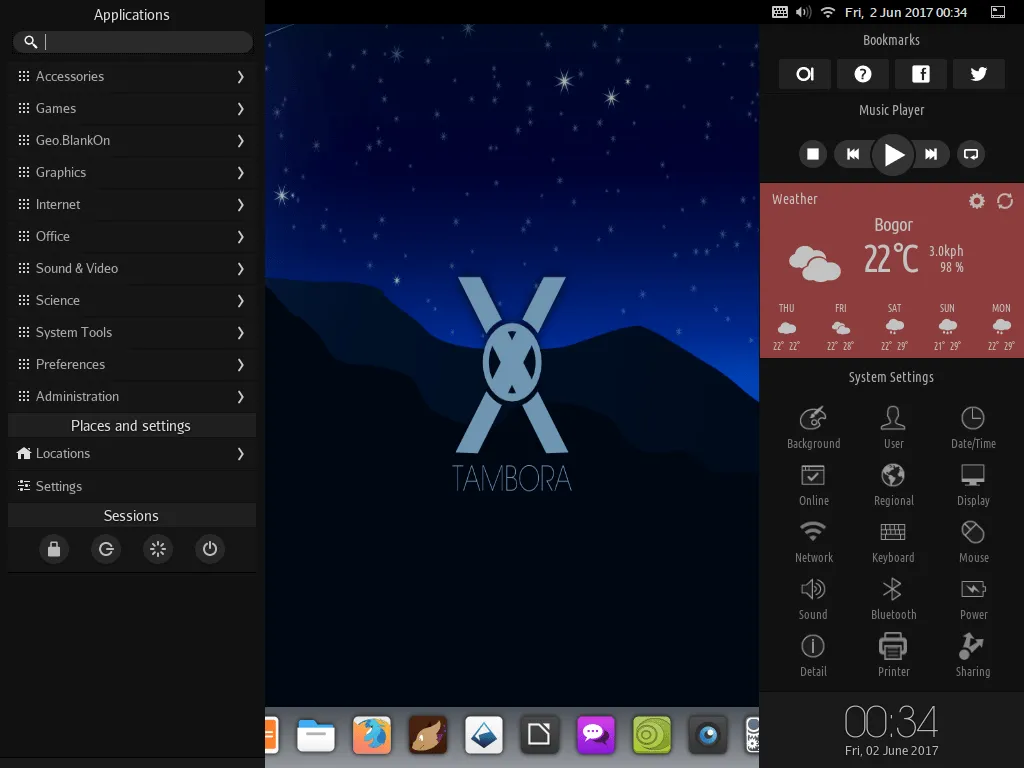Launch the blue mountain app in dock
The image size is (1024, 768).
(x=484, y=735)
